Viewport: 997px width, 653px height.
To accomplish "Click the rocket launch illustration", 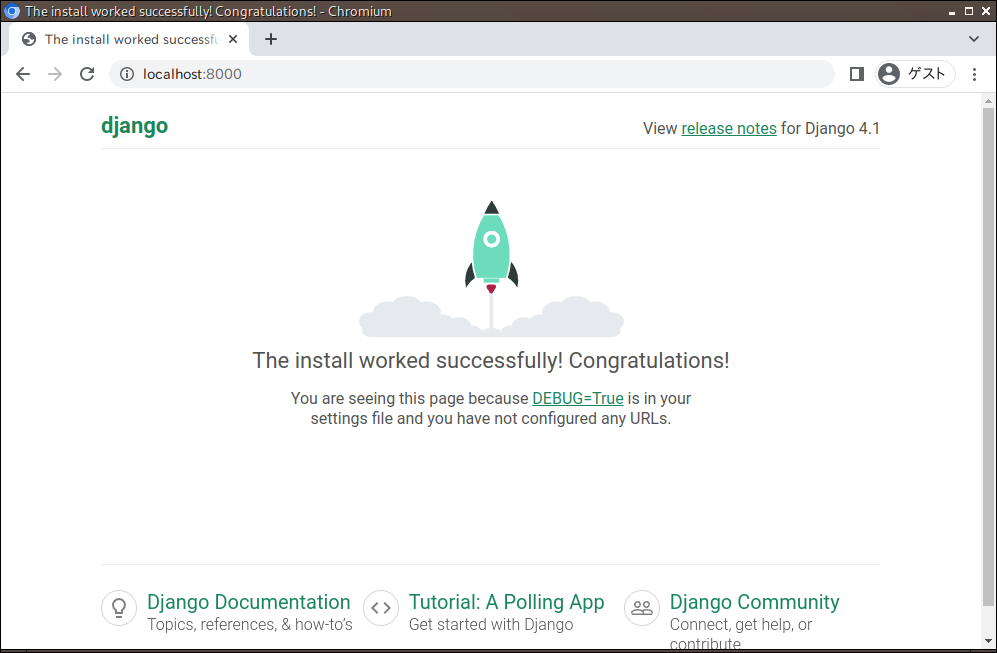I will tap(491, 269).
